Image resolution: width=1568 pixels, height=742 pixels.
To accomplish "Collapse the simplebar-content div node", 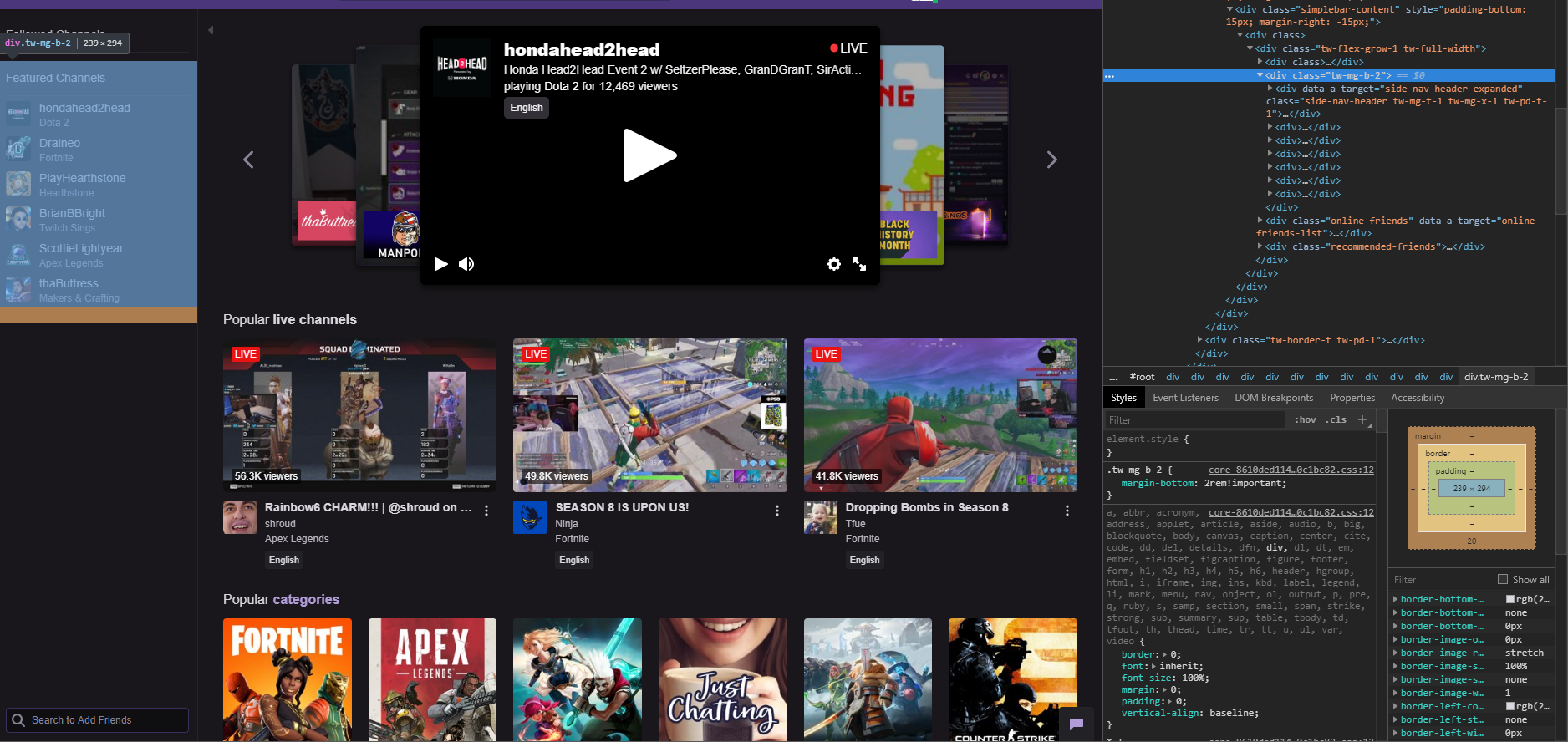I will click(1229, 9).
